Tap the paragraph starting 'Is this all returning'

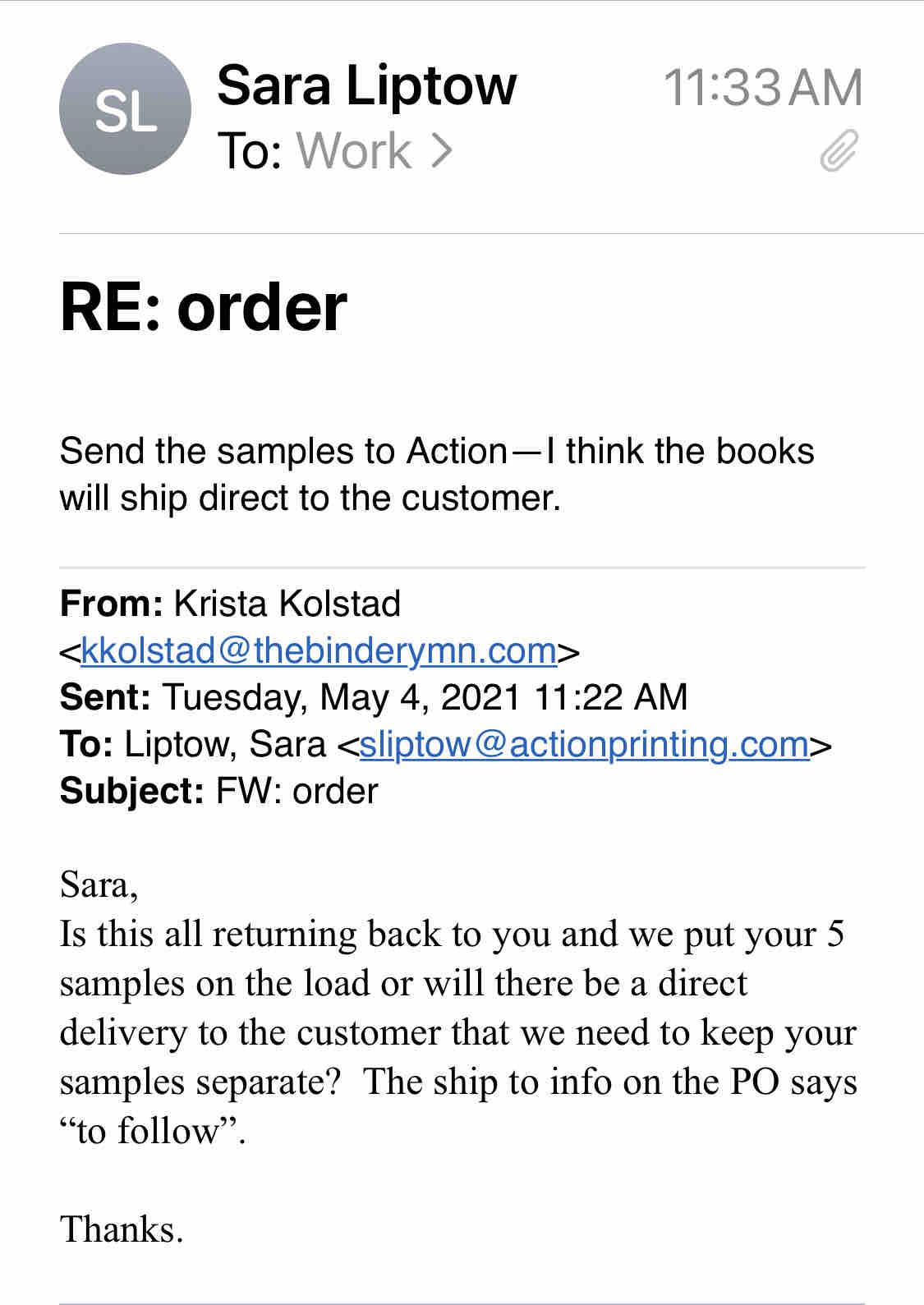click(457, 1008)
